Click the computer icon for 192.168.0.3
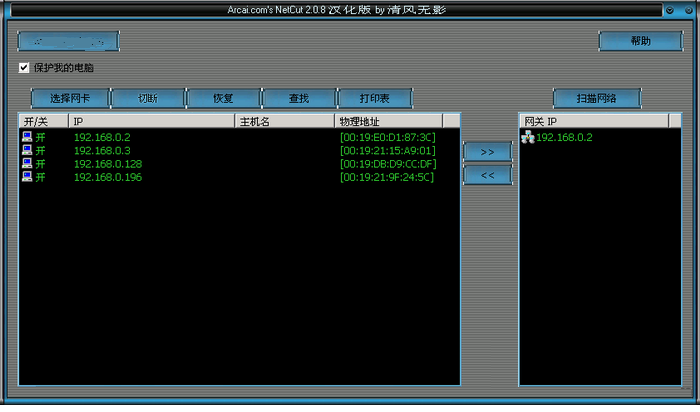Screen dimensions: 700x412 [x=27, y=150]
